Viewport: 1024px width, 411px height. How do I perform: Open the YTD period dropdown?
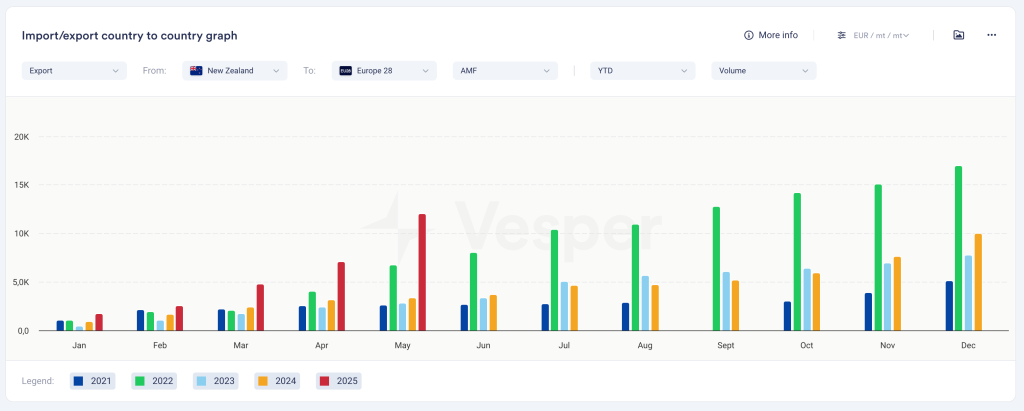tap(643, 71)
